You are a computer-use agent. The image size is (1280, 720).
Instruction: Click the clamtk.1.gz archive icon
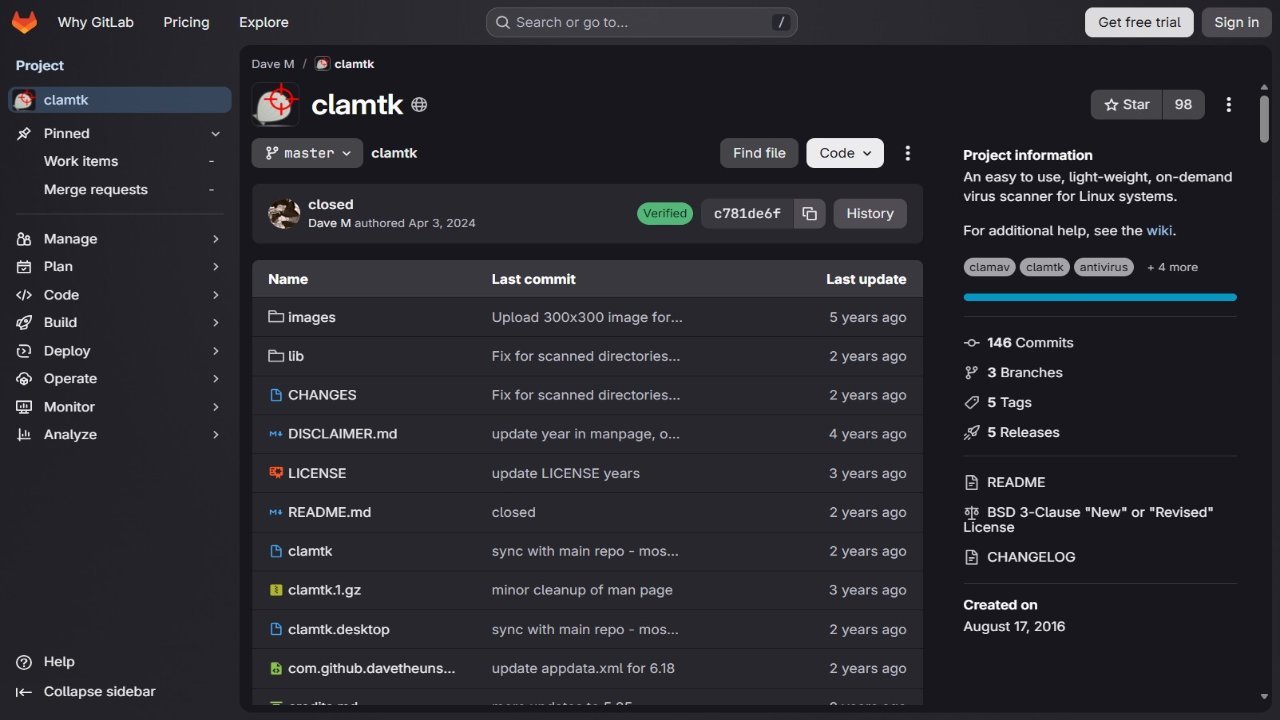tap(276, 590)
